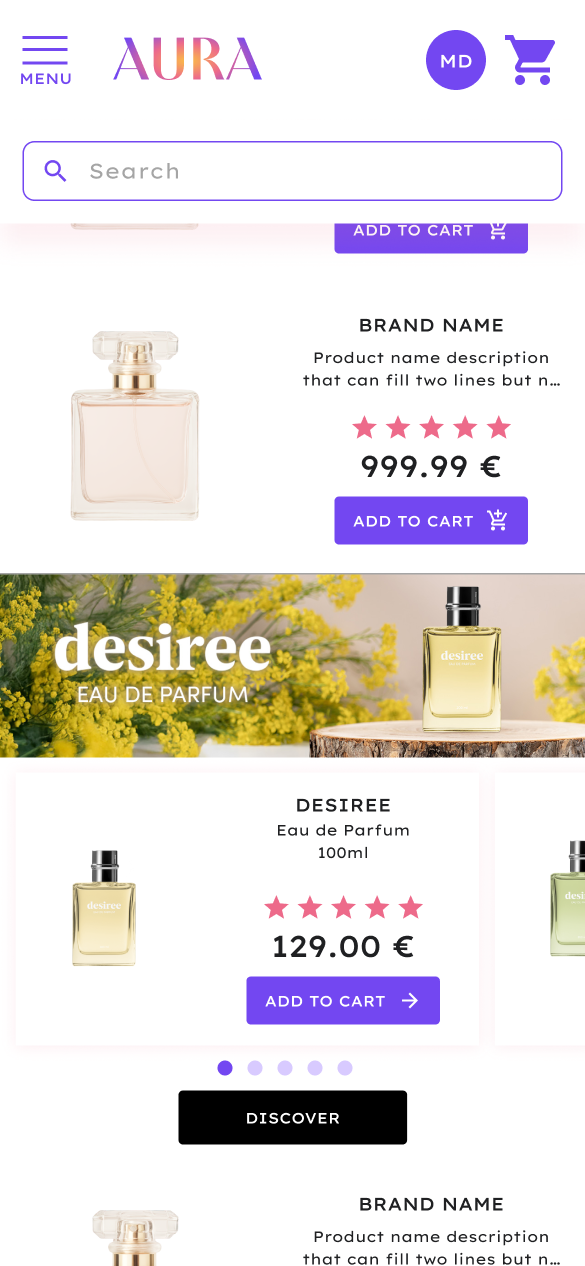This screenshot has height=1266, width=585.
Task: Select the third carousel dot
Action: tap(285, 1068)
